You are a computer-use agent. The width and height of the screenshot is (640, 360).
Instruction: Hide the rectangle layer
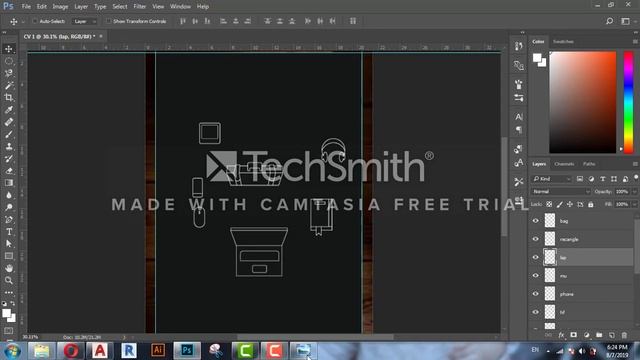click(x=536, y=239)
